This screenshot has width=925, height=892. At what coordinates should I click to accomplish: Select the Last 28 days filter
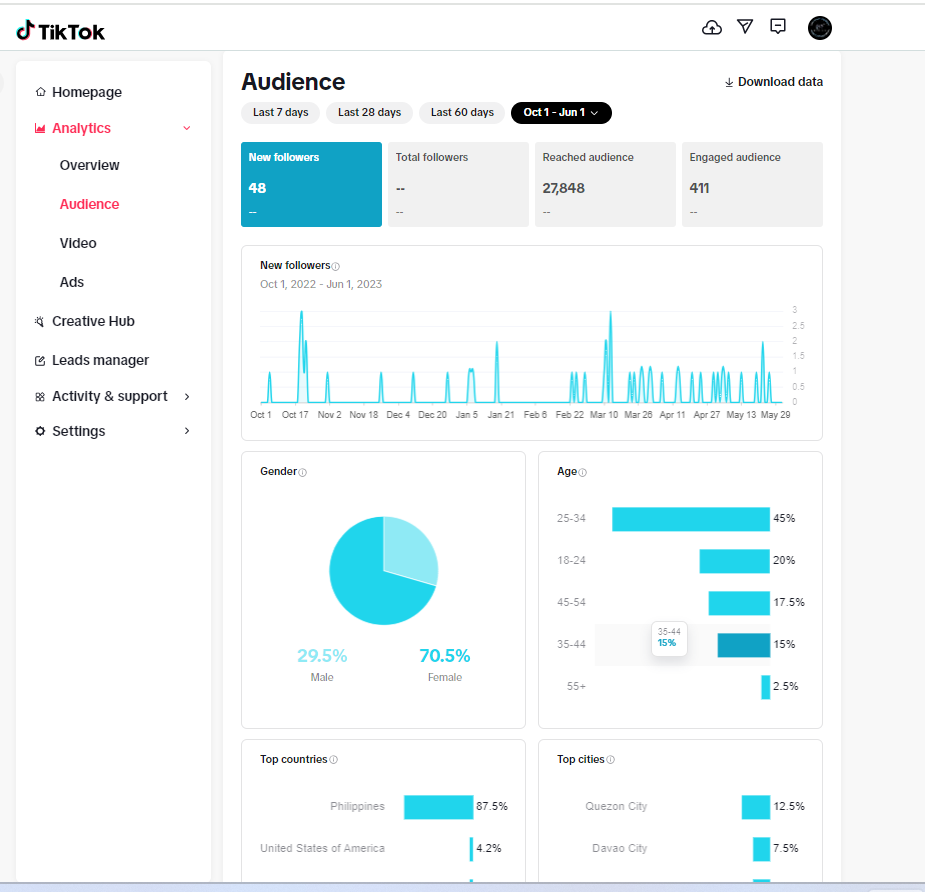coord(369,113)
